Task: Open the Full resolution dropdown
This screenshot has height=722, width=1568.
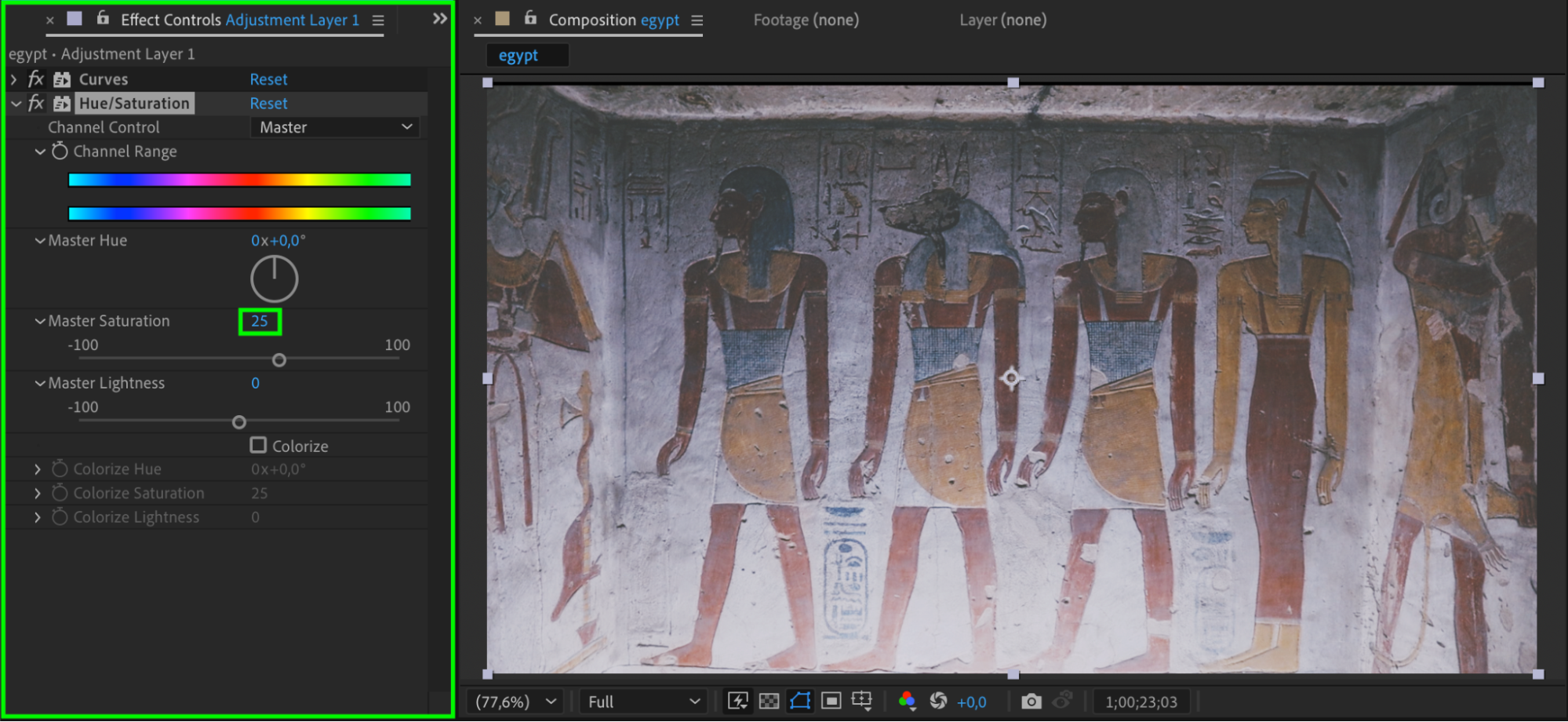Action: pos(642,702)
